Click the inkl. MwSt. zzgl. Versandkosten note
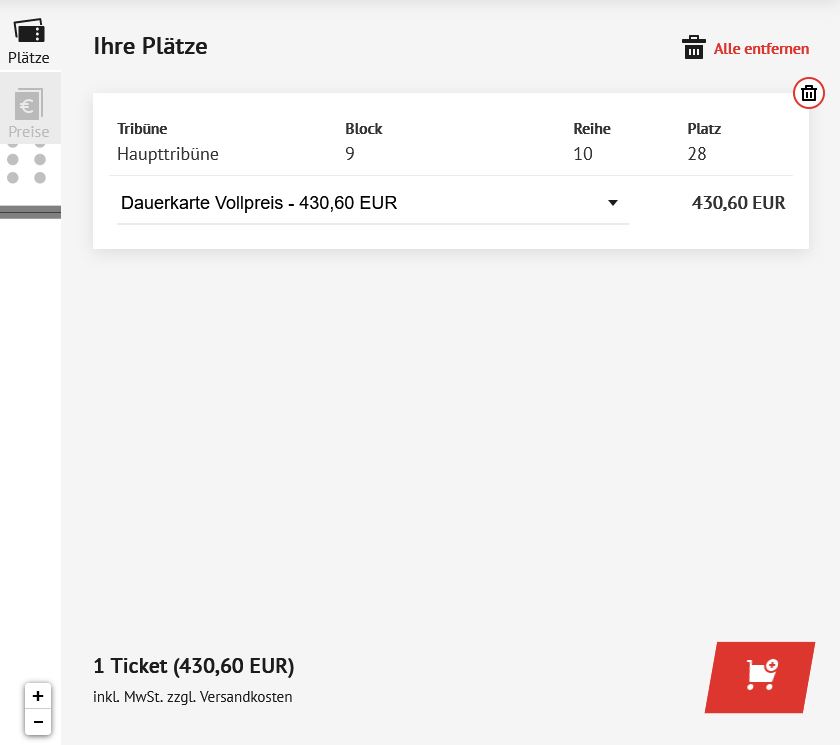Image resolution: width=840 pixels, height=745 pixels. click(x=193, y=697)
